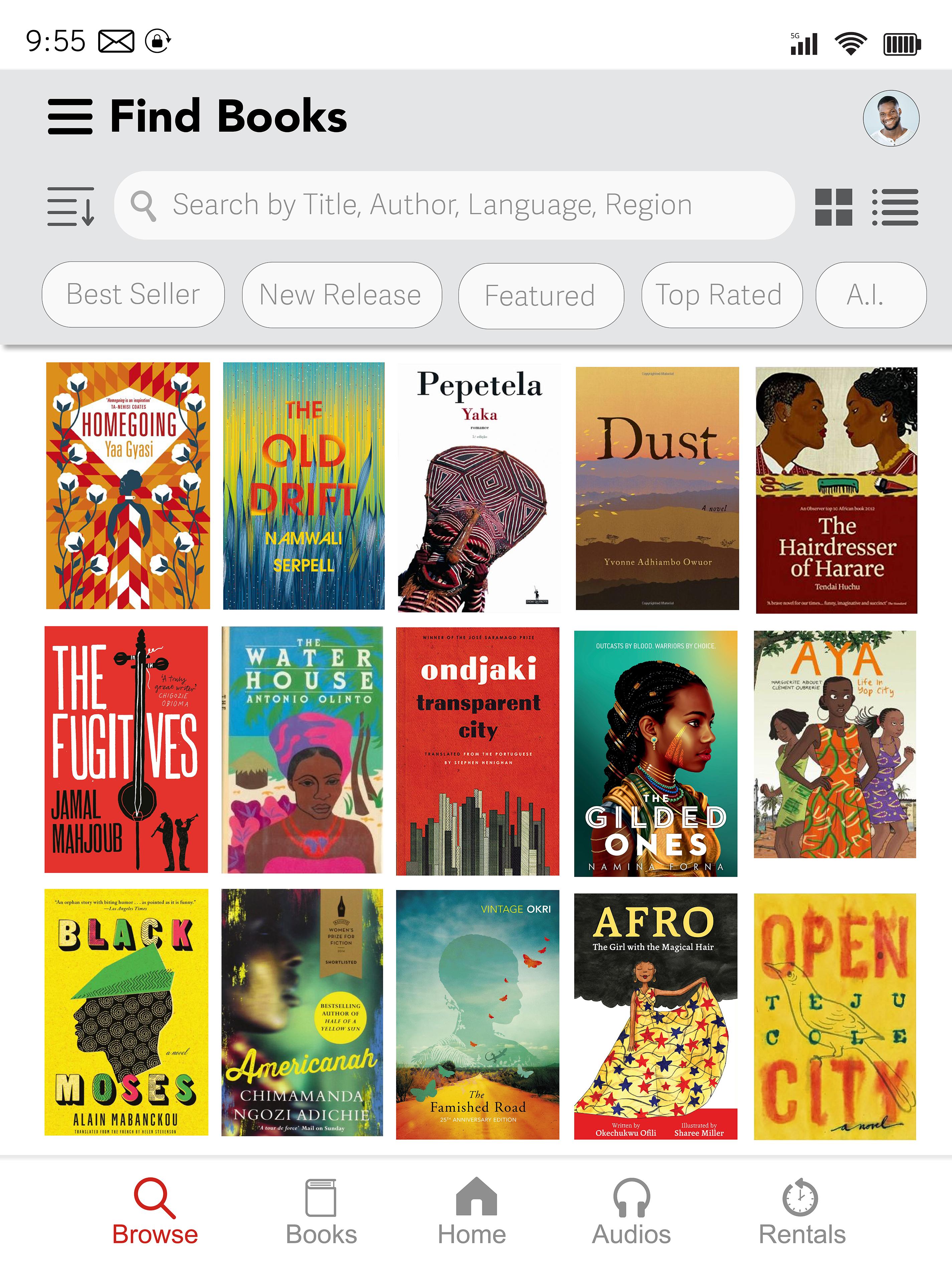The image size is (952, 1270).
Task: Select the Top Rated filter
Action: pos(721,295)
